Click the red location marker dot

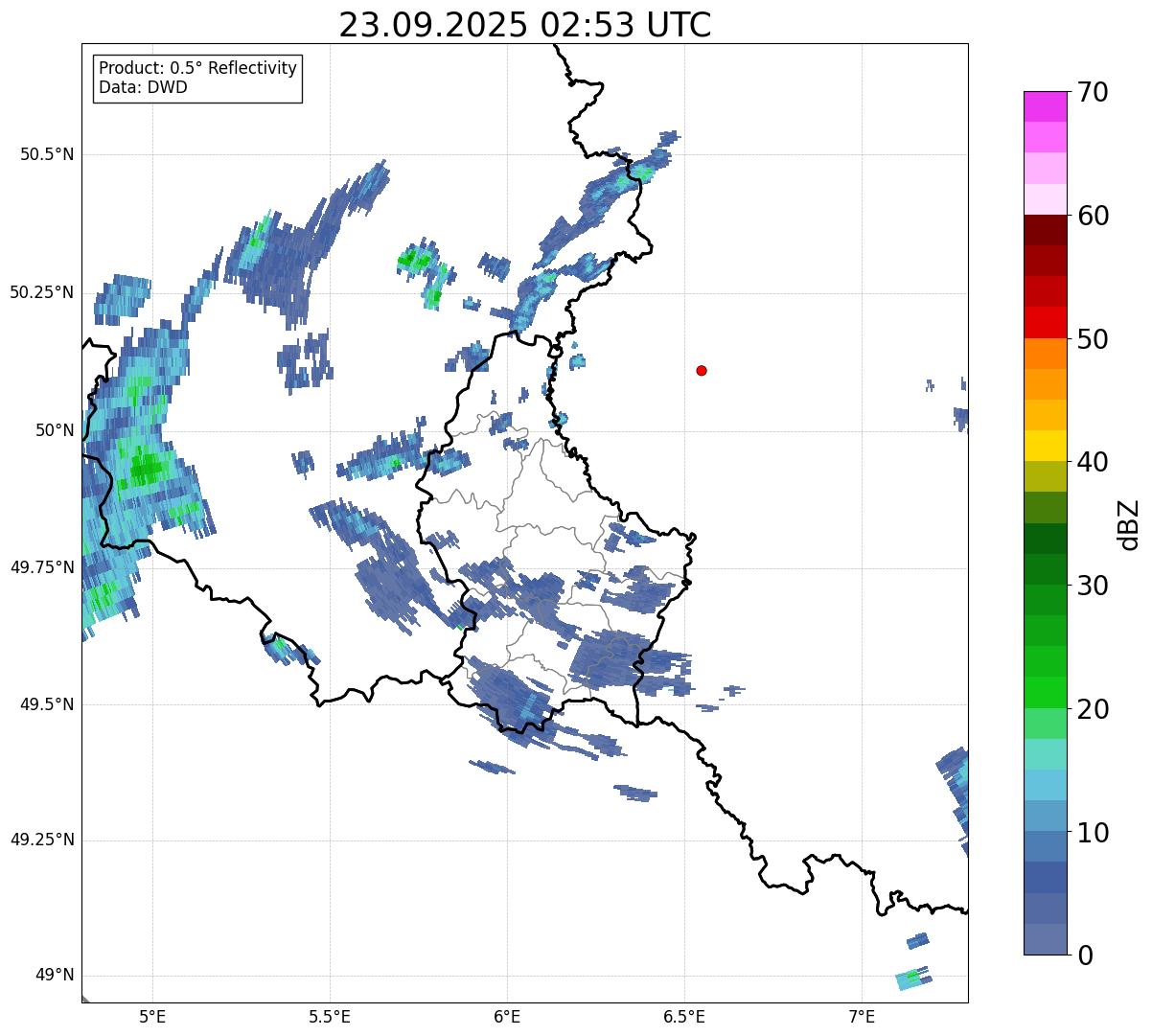point(702,370)
